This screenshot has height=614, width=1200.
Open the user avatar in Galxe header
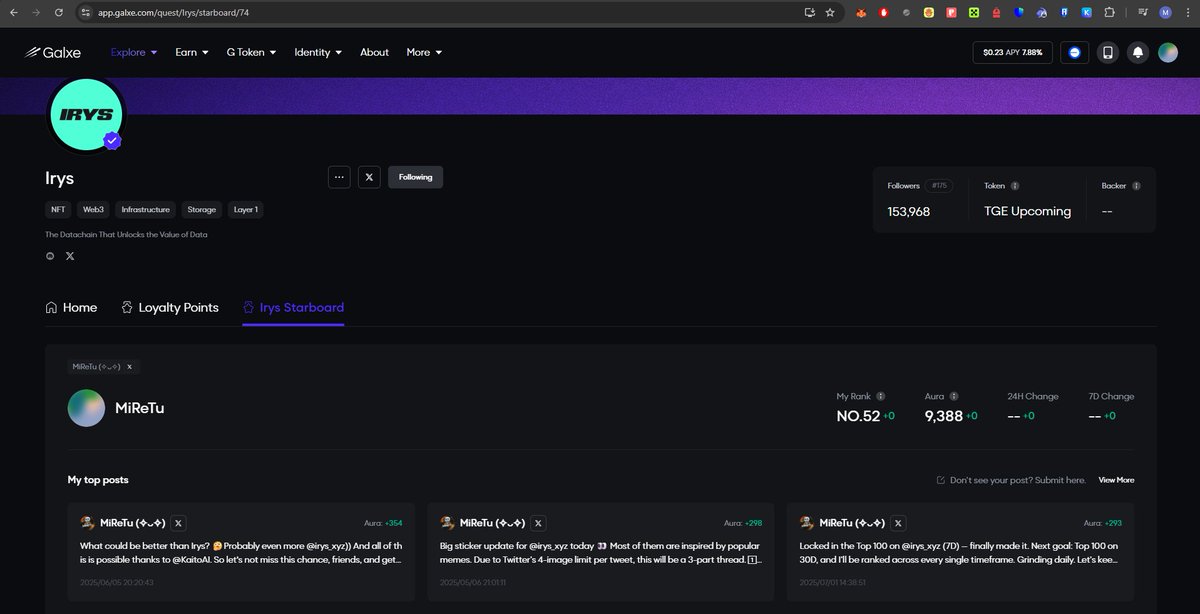(x=1168, y=52)
